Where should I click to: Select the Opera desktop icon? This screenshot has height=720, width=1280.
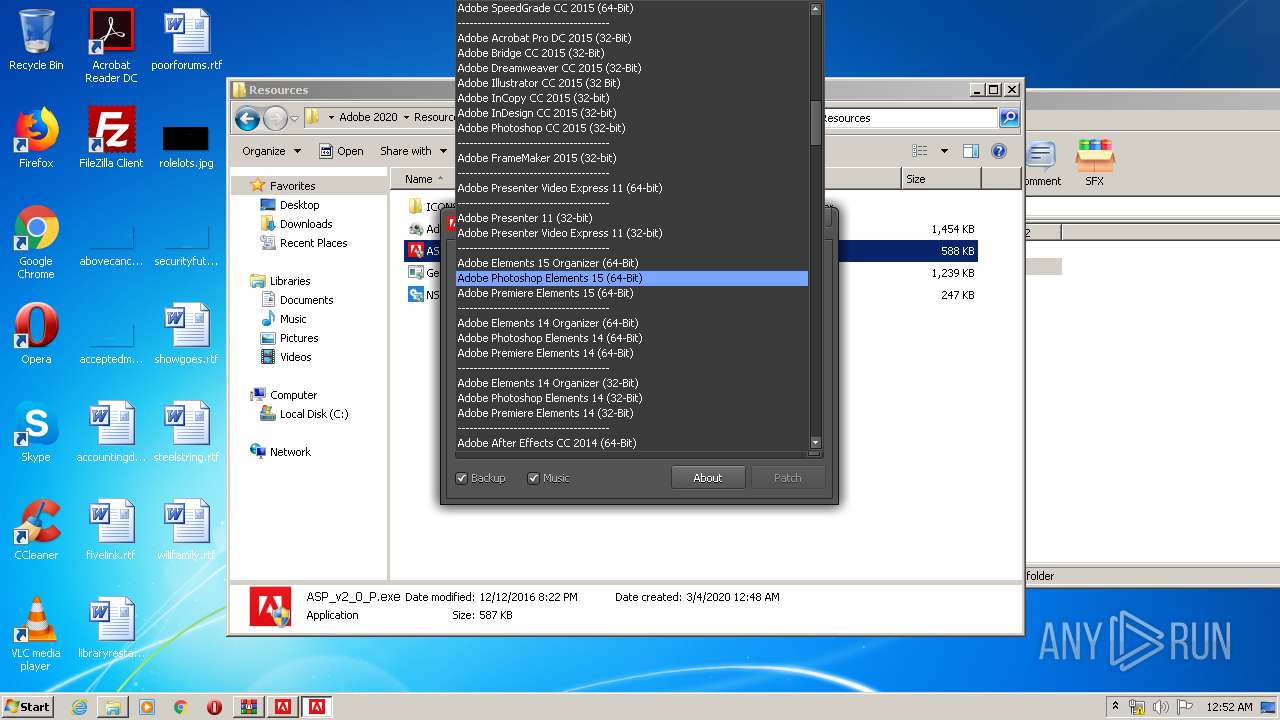point(36,333)
